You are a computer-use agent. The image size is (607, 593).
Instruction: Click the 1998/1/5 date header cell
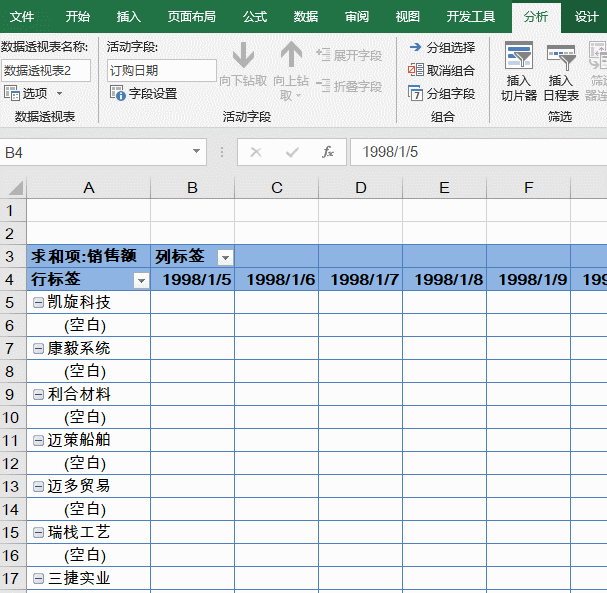point(192,279)
